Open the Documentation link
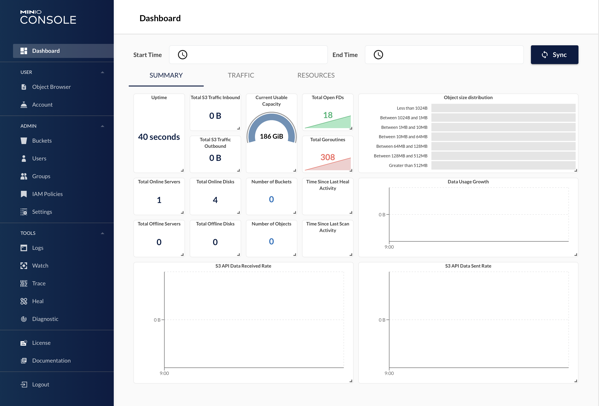 pos(51,361)
